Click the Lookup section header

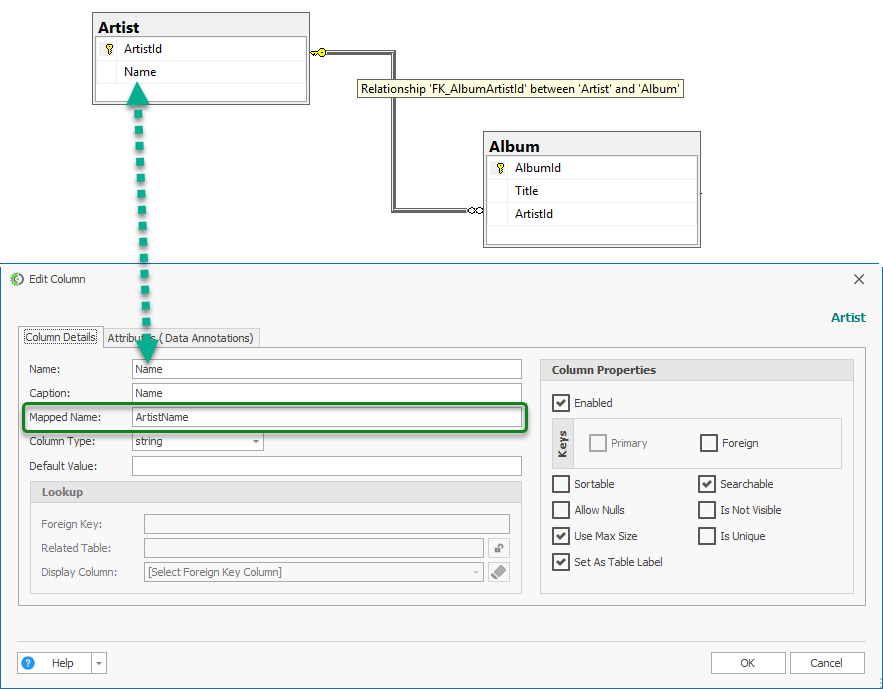[x=276, y=492]
